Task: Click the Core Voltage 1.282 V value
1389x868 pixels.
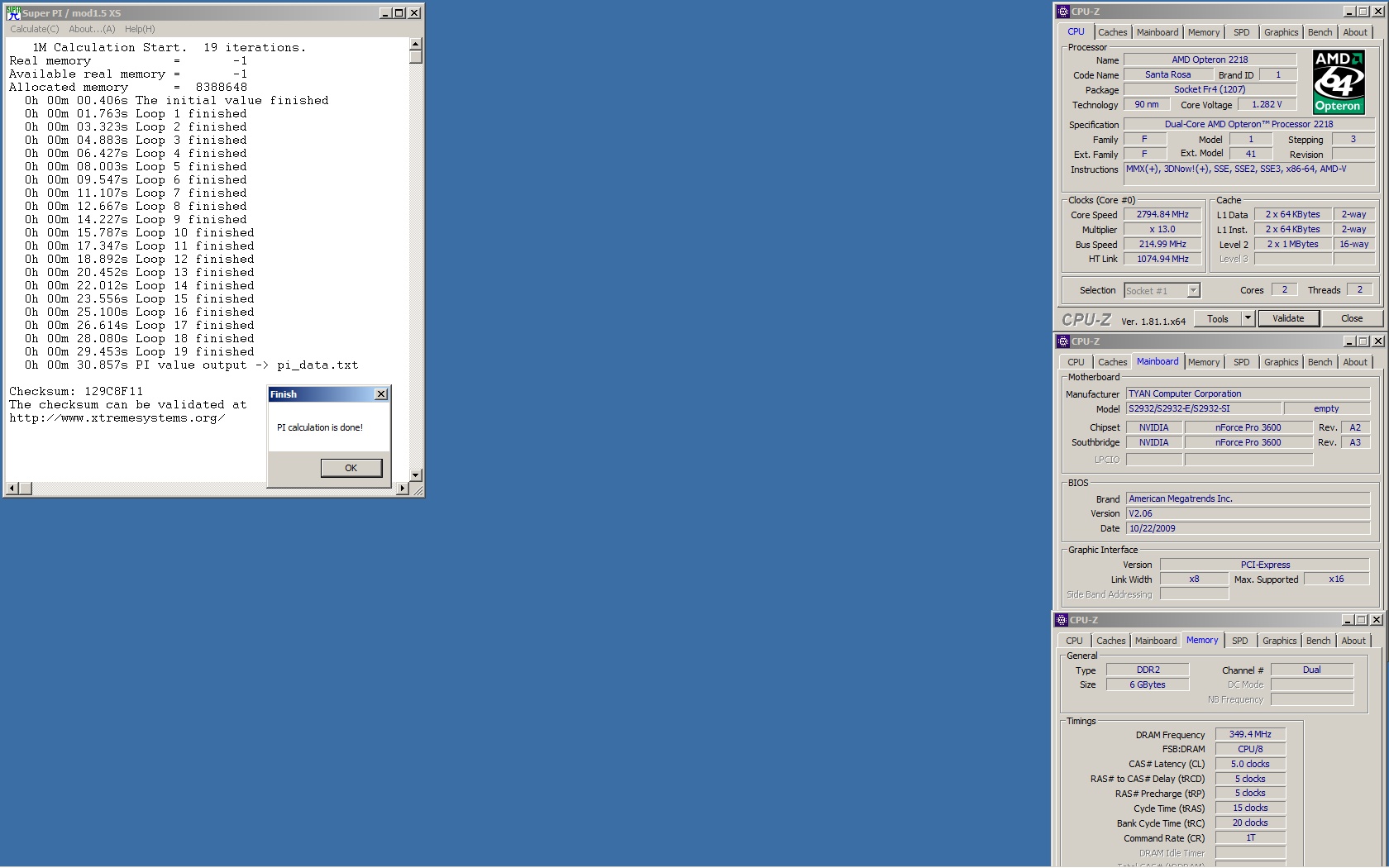Action: point(1267,104)
